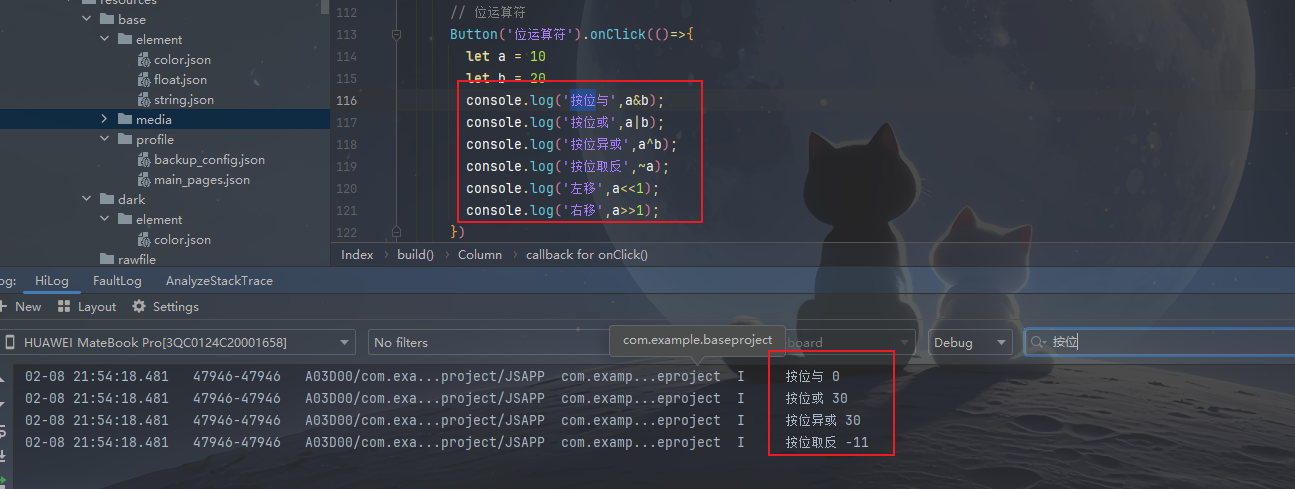
Task: Click callback for onClick() breadcrumb
Action: (587, 254)
